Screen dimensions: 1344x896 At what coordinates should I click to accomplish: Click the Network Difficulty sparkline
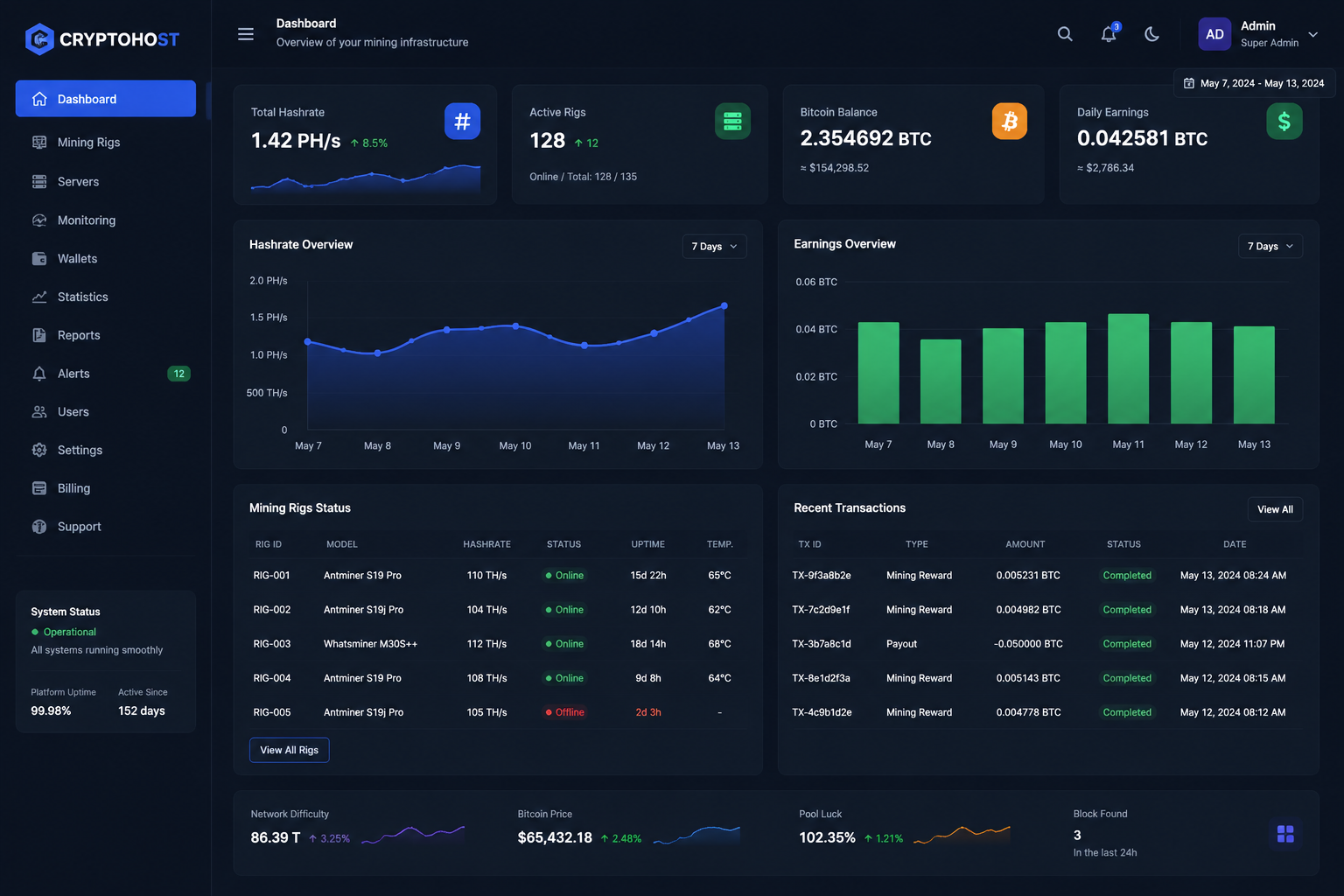coord(413,834)
